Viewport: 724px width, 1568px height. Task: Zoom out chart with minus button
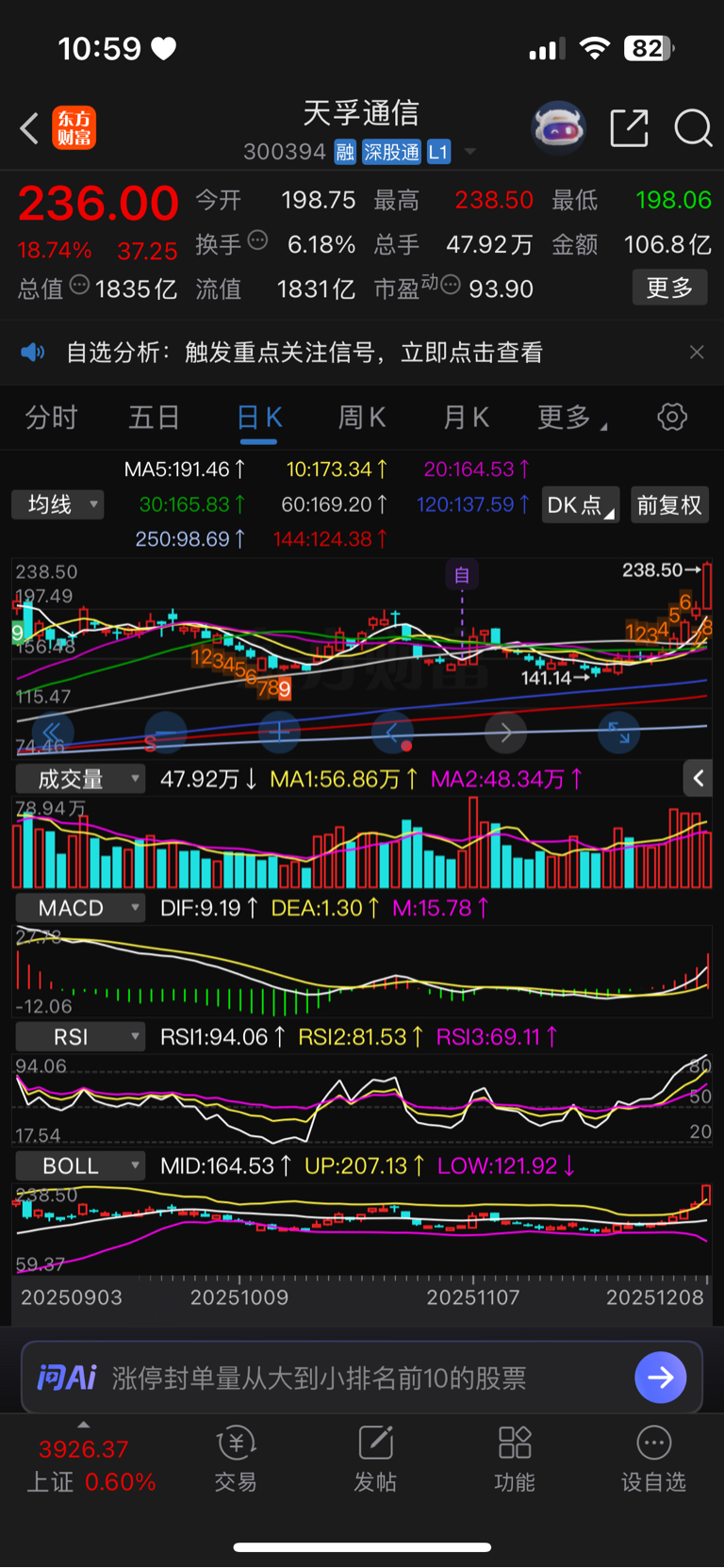pyautogui.click(x=166, y=732)
